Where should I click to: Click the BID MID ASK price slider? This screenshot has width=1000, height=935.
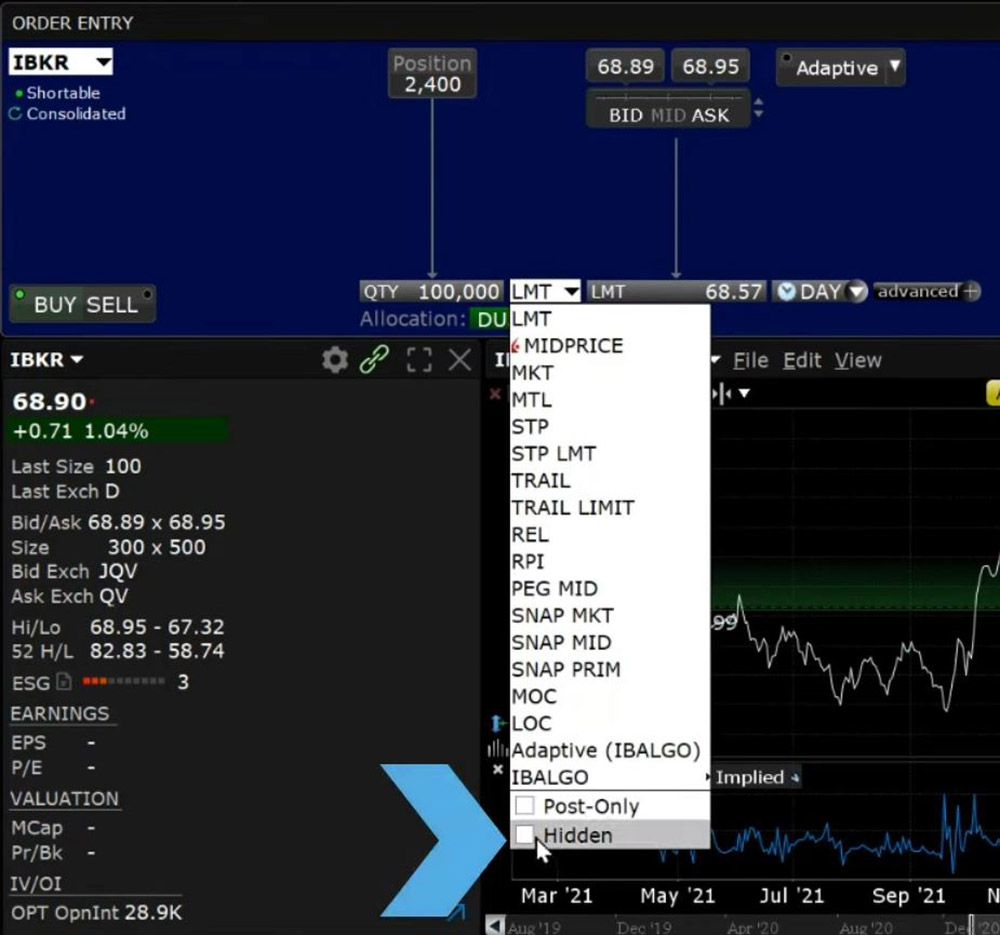pyautogui.click(x=668, y=108)
